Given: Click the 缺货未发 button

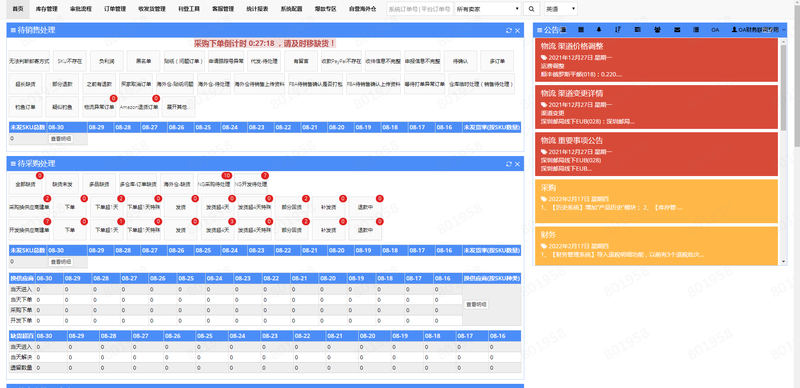Looking at the screenshot, I should [x=62, y=184].
